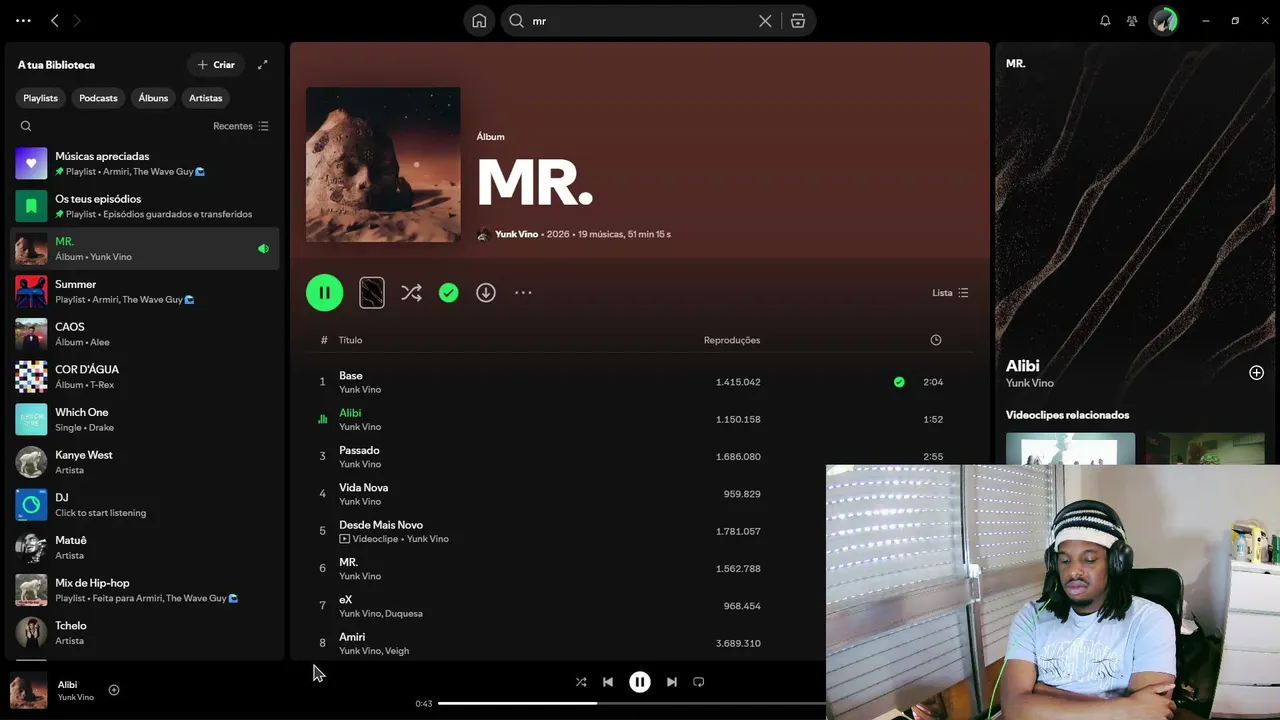Search inside the library with the magnifier

point(26,126)
